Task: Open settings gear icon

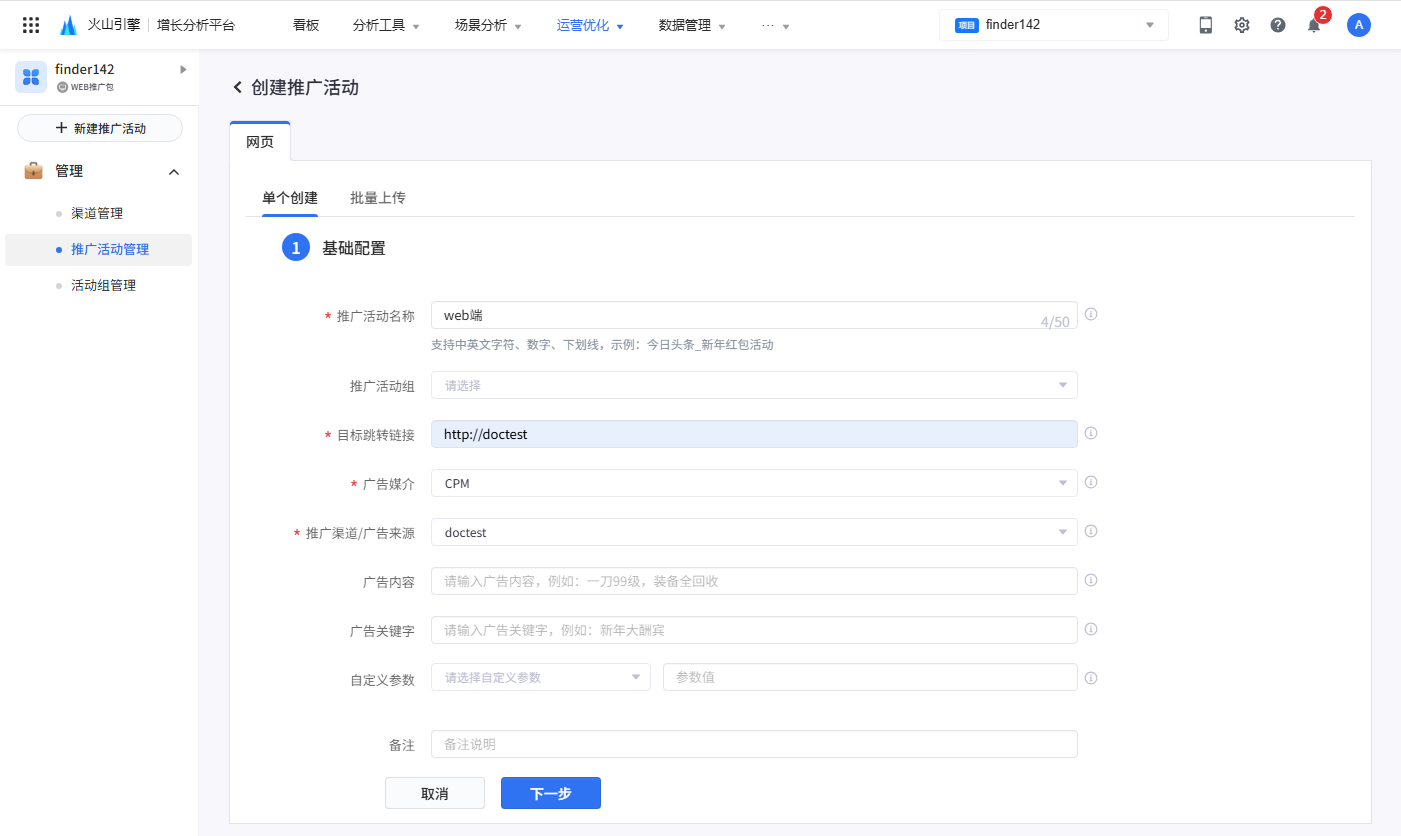Action: click(1242, 25)
